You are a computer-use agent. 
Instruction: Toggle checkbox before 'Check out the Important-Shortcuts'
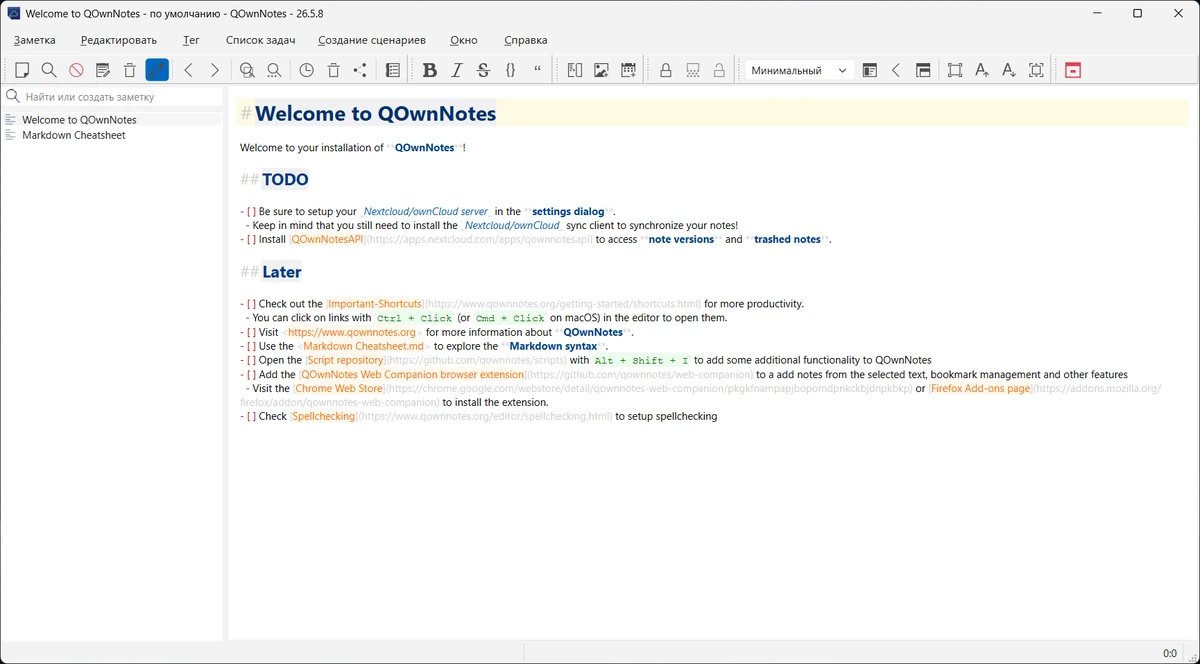pyautogui.click(x=251, y=304)
